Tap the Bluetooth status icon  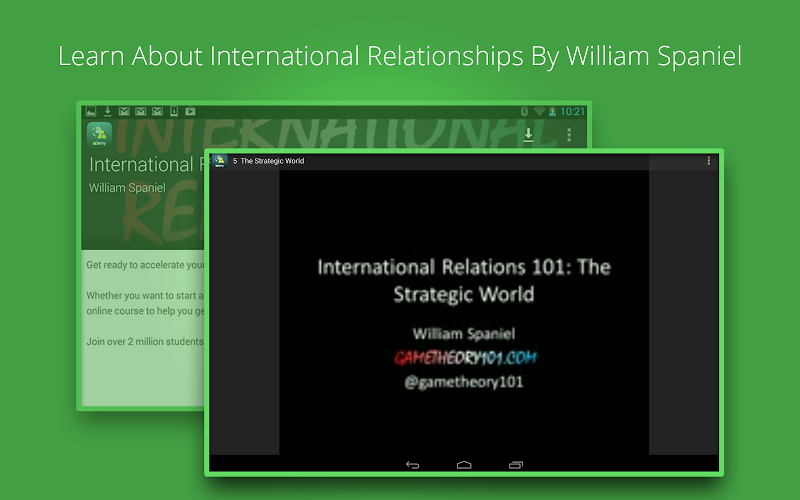coord(524,111)
